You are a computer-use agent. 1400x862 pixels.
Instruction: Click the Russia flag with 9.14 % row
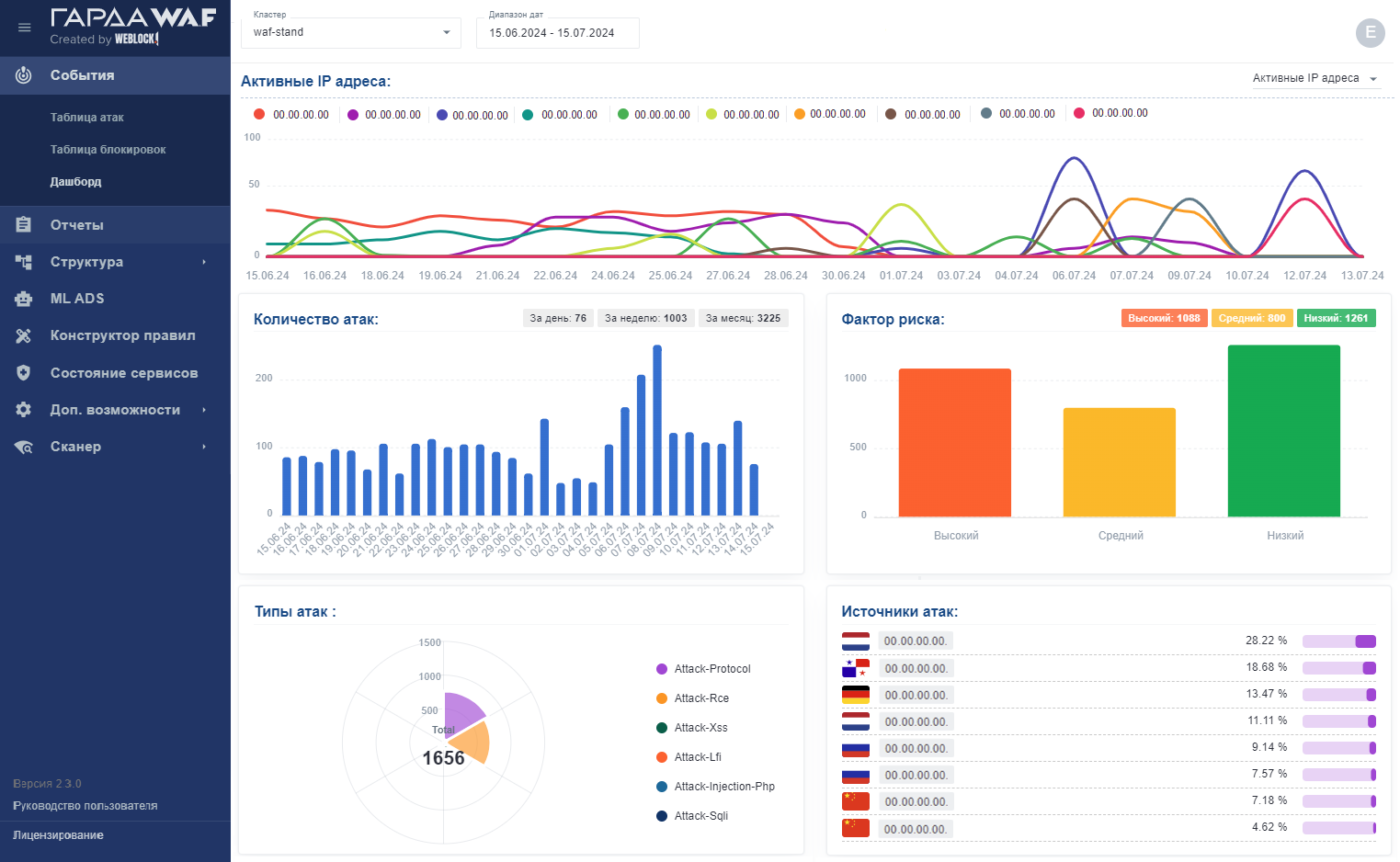[x=855, y=748]
